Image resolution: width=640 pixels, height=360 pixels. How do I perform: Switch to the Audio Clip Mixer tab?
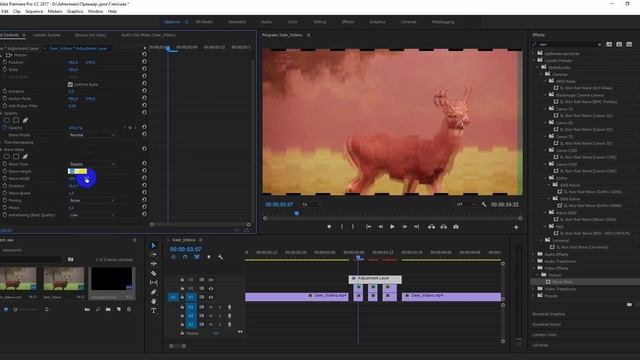coord(148,35)
